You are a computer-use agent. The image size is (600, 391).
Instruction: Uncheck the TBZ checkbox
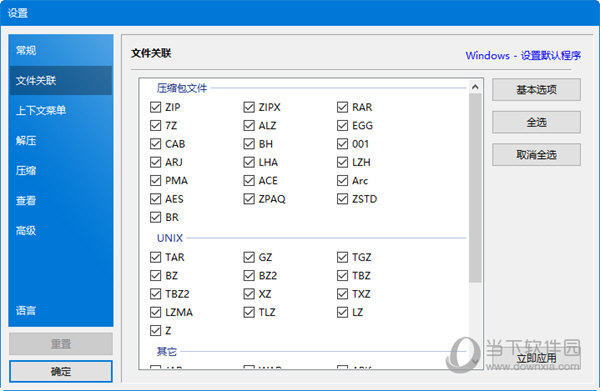pos(342,275)
